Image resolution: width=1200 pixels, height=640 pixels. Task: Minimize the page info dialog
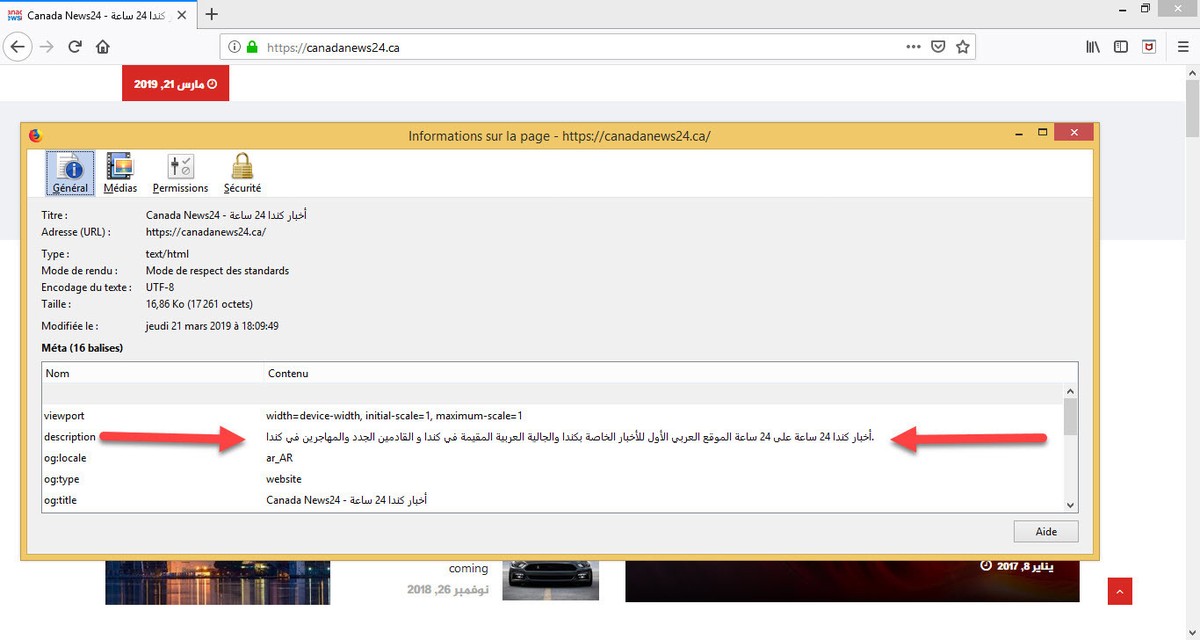(x=1018, y=133)
